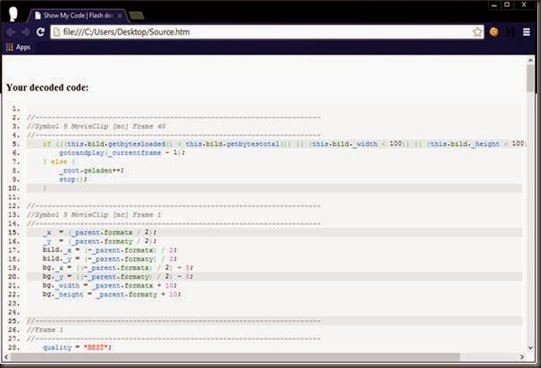This screenshot has height=368, width=541.
Task: Click the vertical scrollbar thumb
Action: [530, 79]
